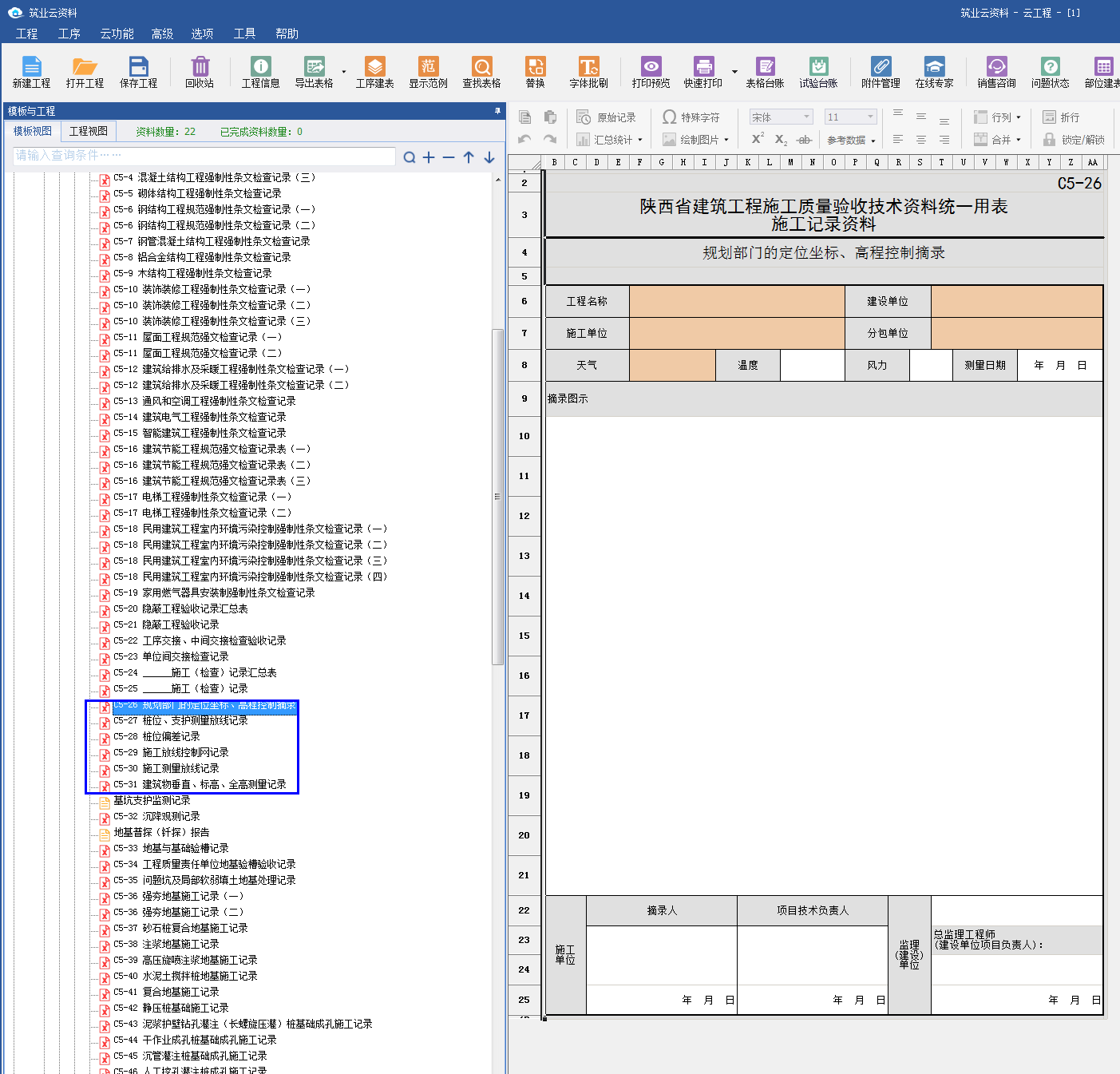Open 在线专家 online expert
The height and width of the screenshot is (1074, 1120).
[x=934, y=72]
